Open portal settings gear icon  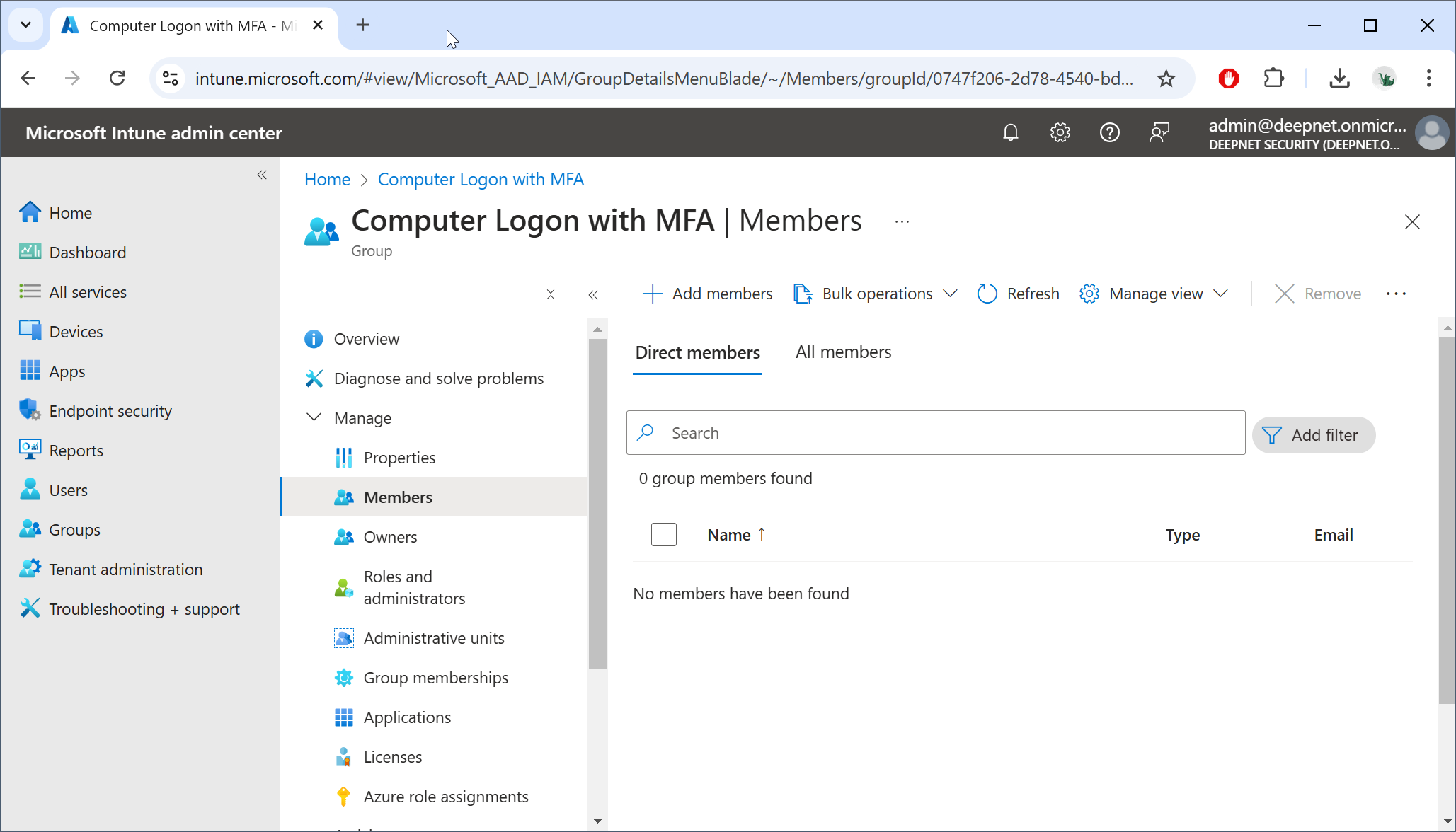tap(1060, 132)
